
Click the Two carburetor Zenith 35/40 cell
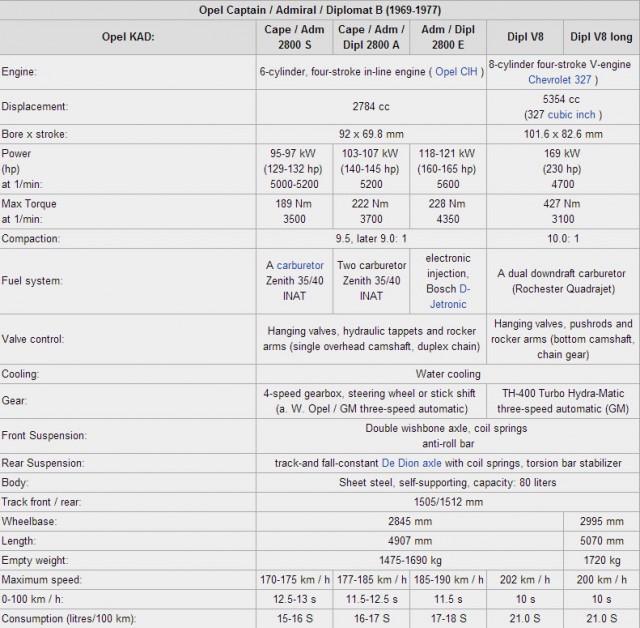pos(371,281)
